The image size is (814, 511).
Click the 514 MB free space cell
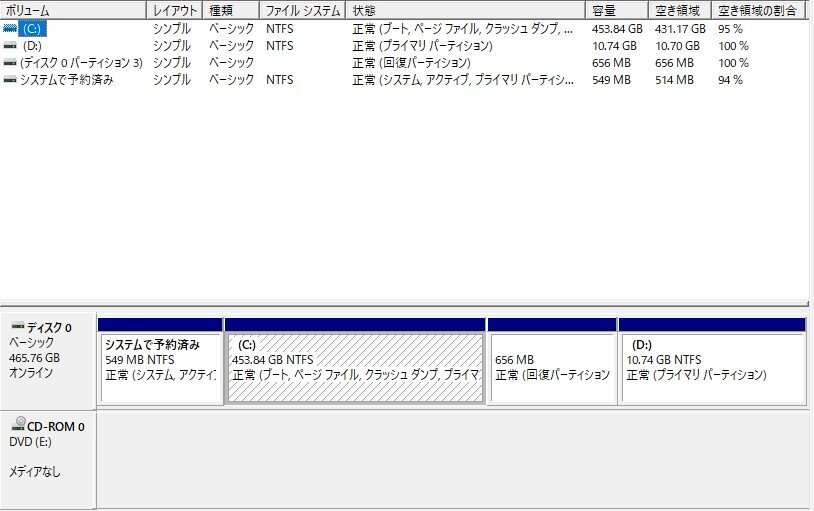[x=674, y=80]
